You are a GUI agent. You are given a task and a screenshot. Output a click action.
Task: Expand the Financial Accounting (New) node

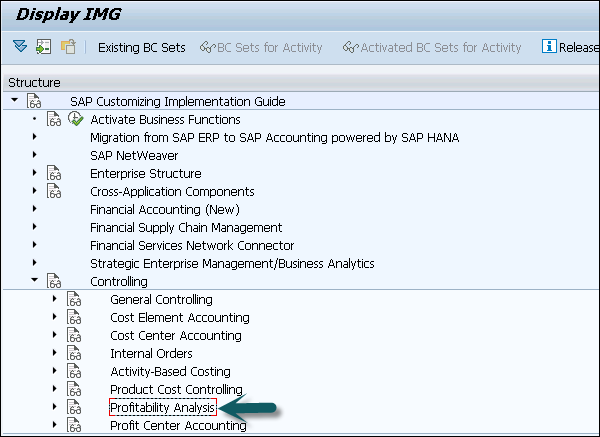34,210
